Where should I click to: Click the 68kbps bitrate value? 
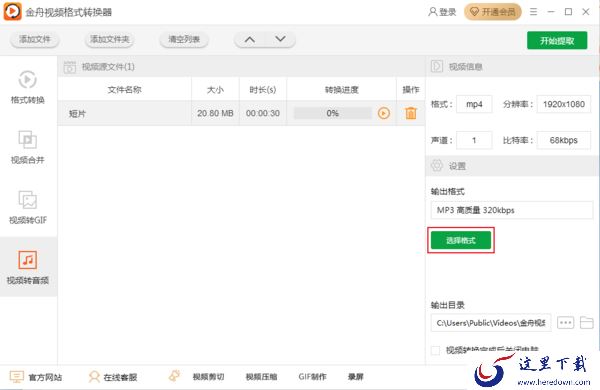coord(564,140)
